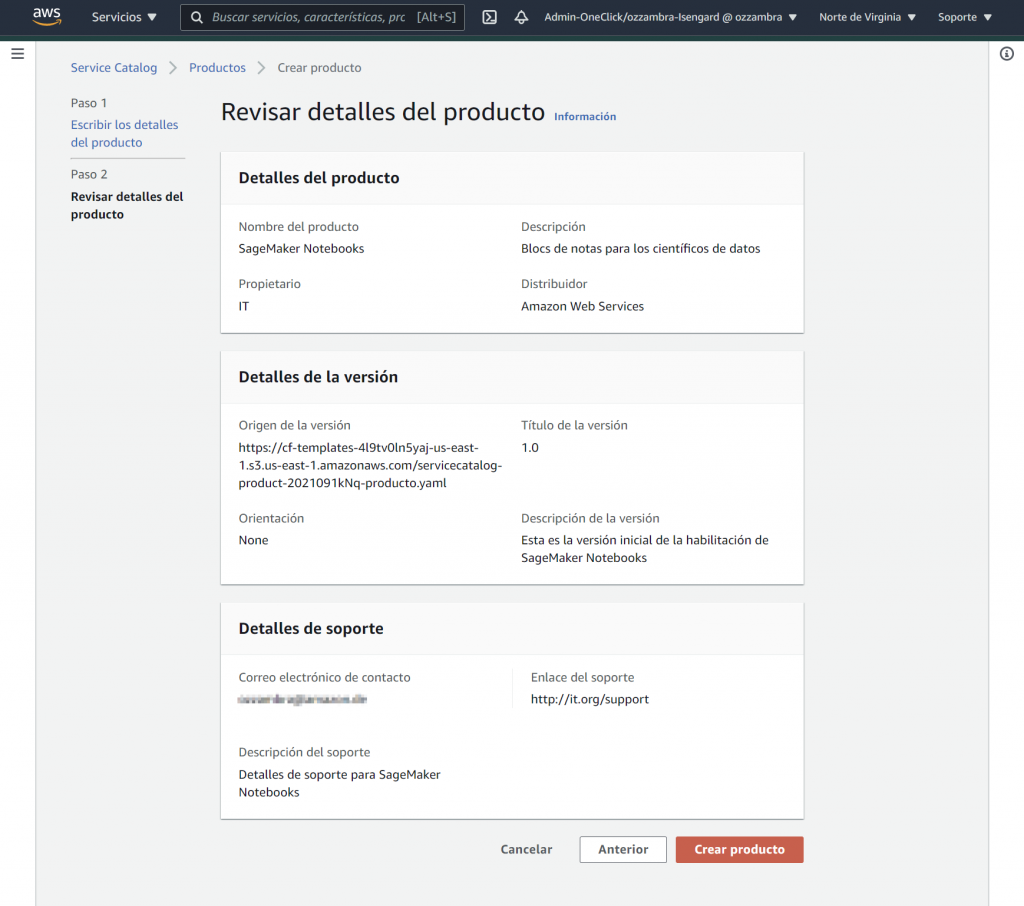Image resolution: width=1024 pixels, height=906 pixels.
Task: Click the Cancelar button
Action: (x=526, y=849)
